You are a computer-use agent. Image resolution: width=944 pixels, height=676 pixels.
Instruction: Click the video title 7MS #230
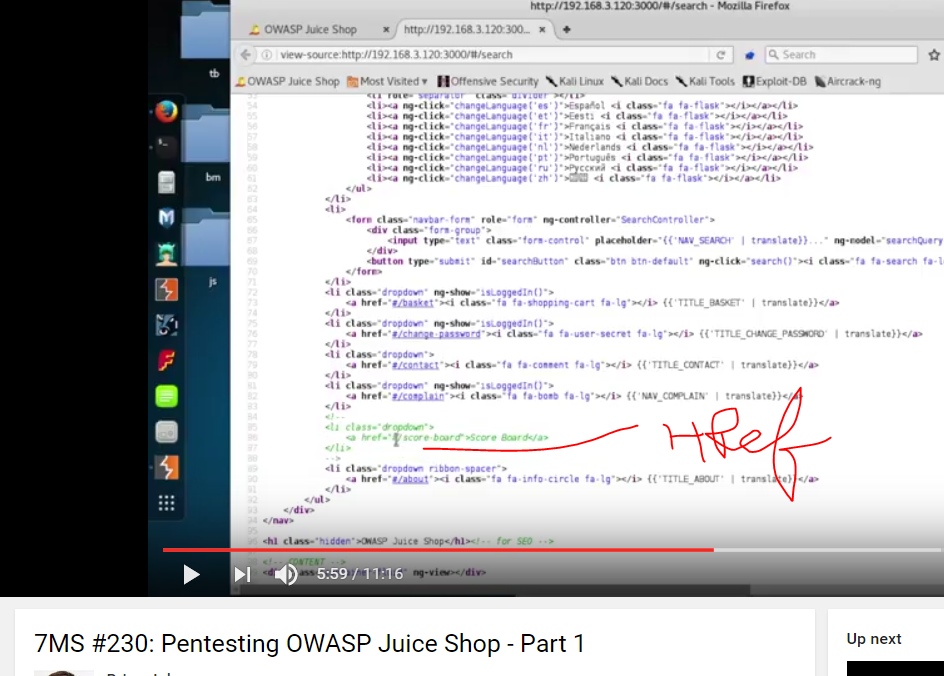pos(309,643)
